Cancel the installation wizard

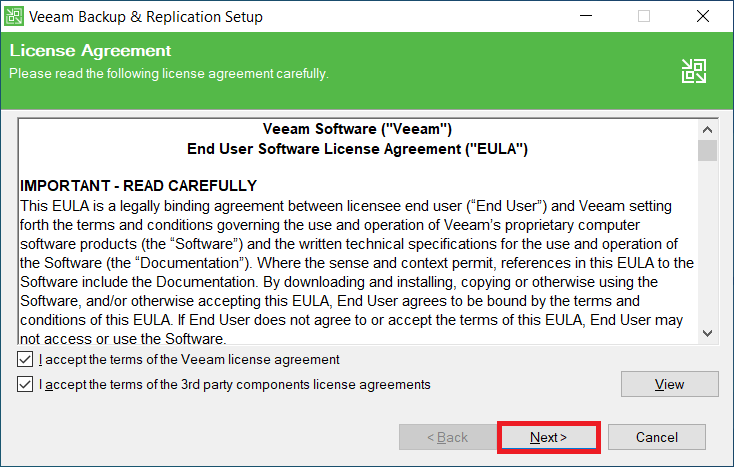[x=657, y=437]
